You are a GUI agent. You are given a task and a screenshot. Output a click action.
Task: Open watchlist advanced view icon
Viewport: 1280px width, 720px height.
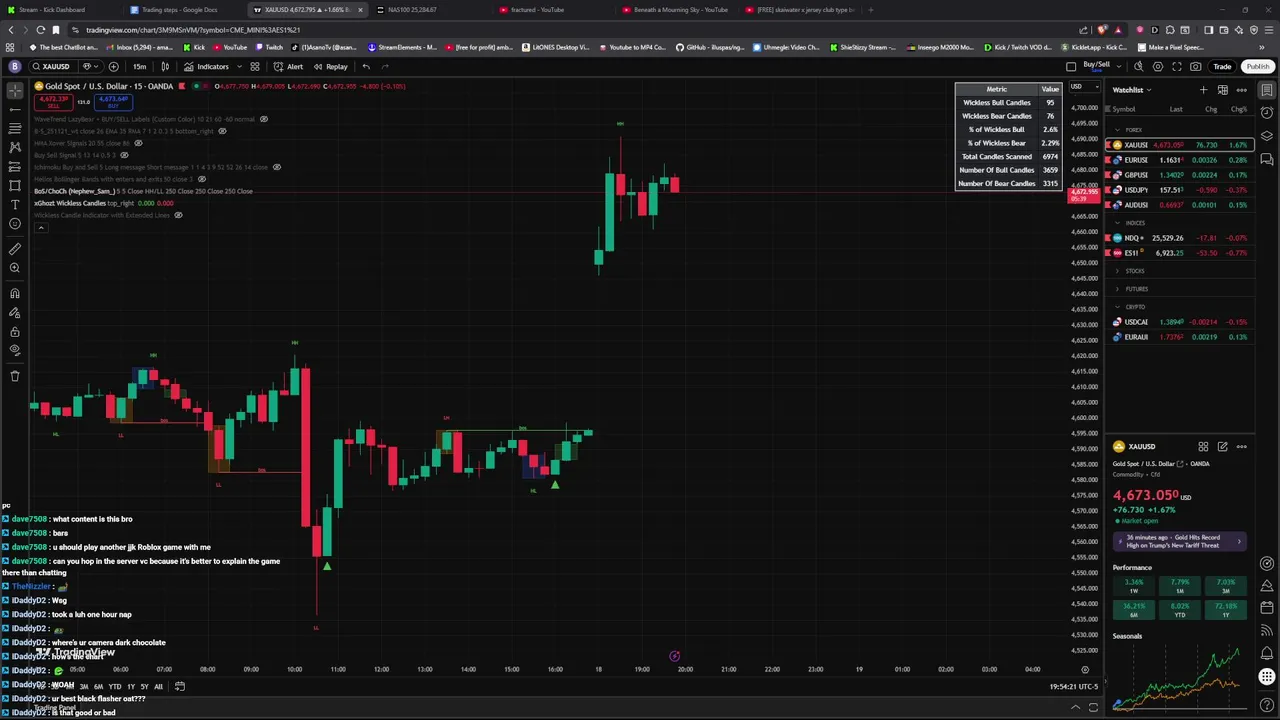point(1222,90)
